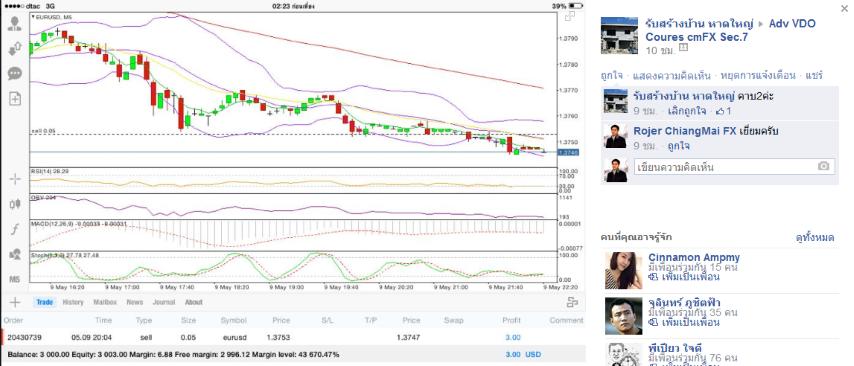Click the new order document-plus icon

pos(15,99)
